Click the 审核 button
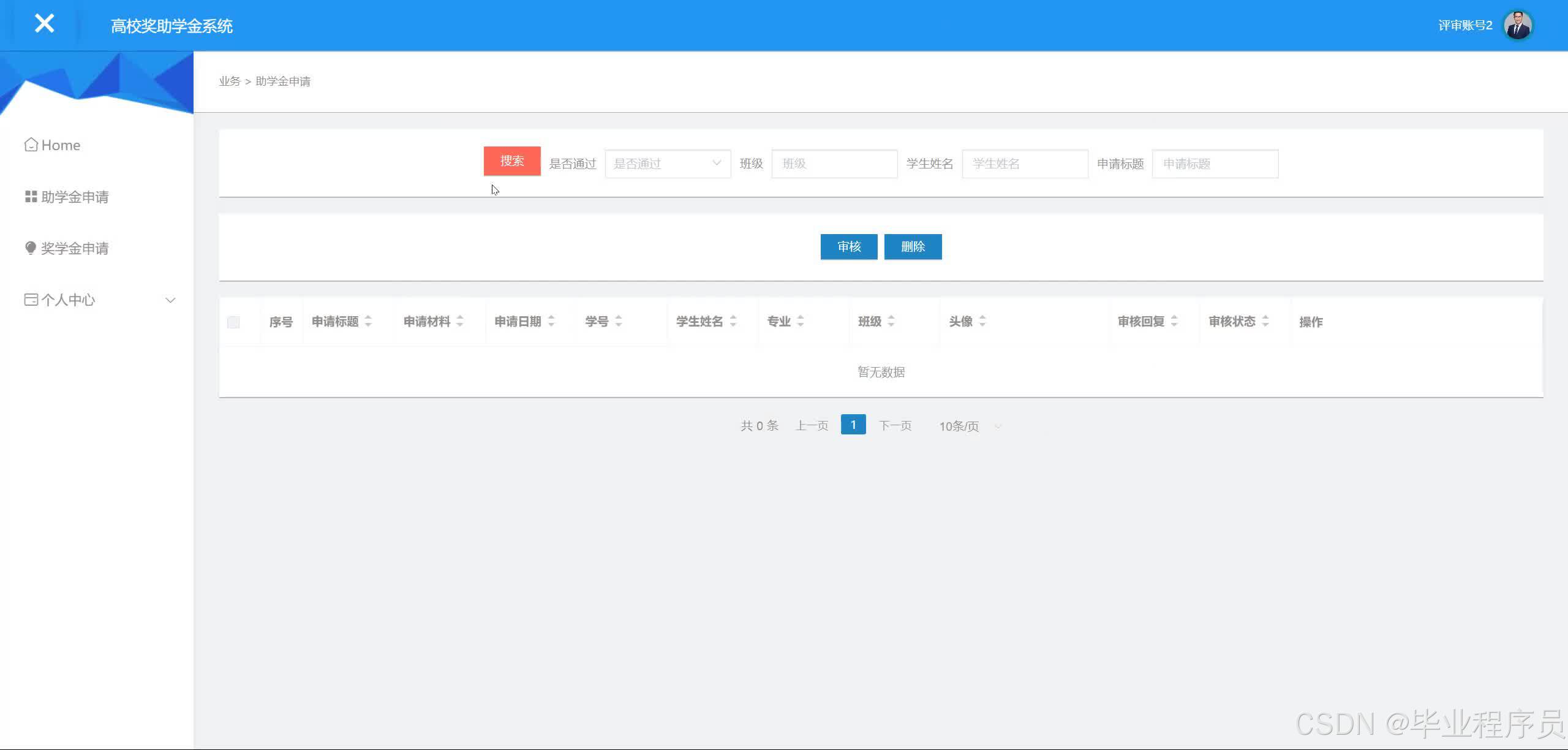Image resolution: width=1568 pixels, height=750 pixels. tap(848, 246)
